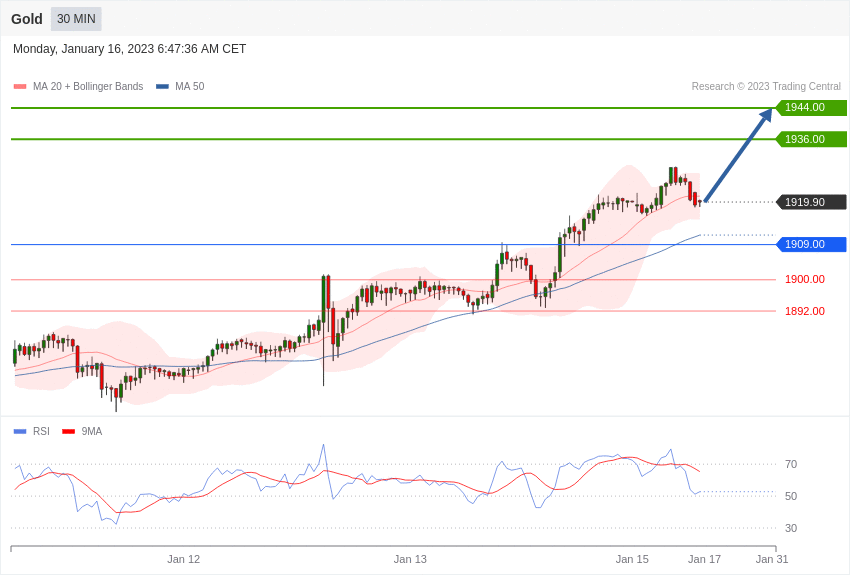Click the 1919.90 current price tag
Image resolution: width=850 pixels, height=576 pixels.
(x=811, y=202)
